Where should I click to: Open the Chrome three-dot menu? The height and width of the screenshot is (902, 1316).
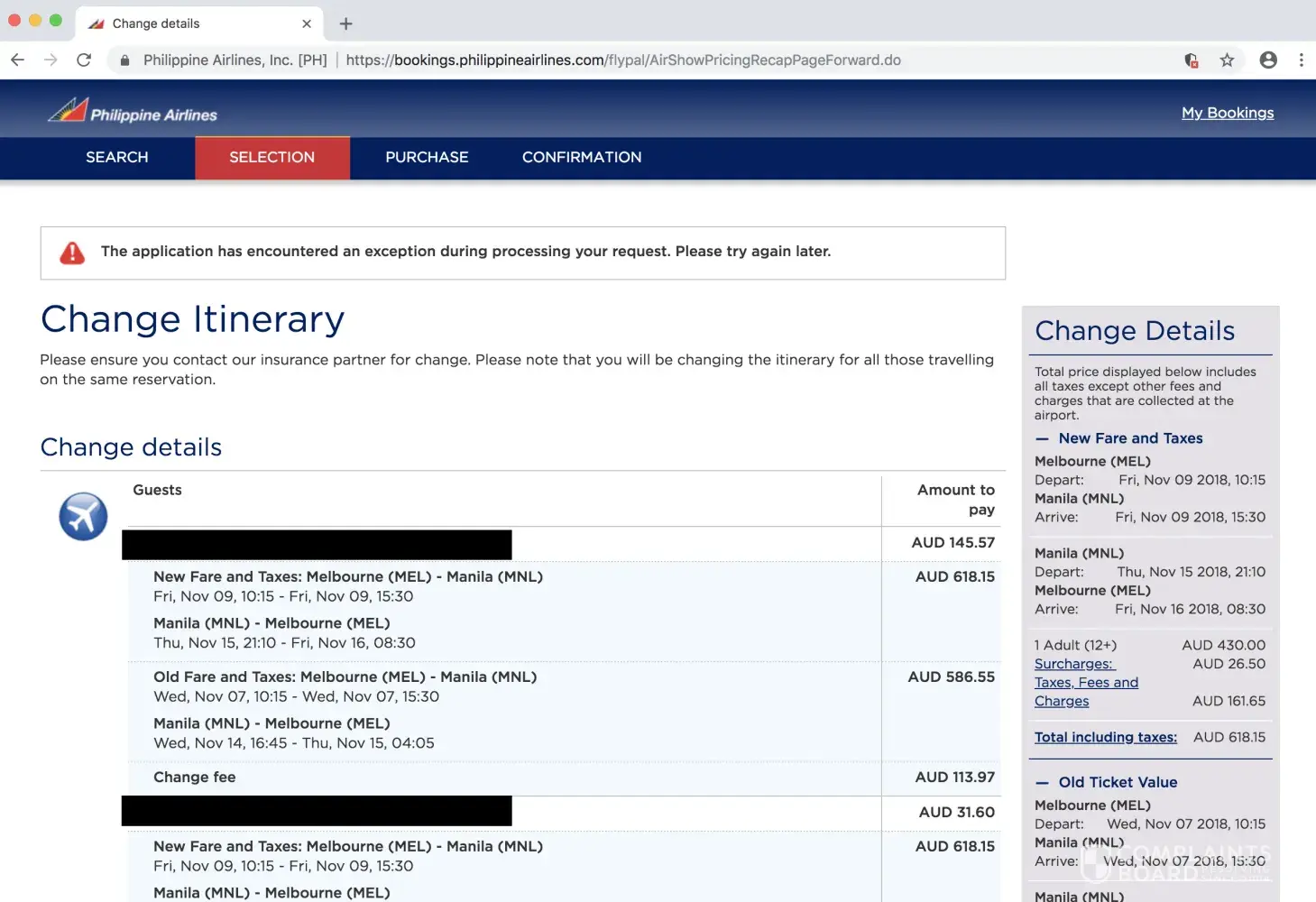1301,60
